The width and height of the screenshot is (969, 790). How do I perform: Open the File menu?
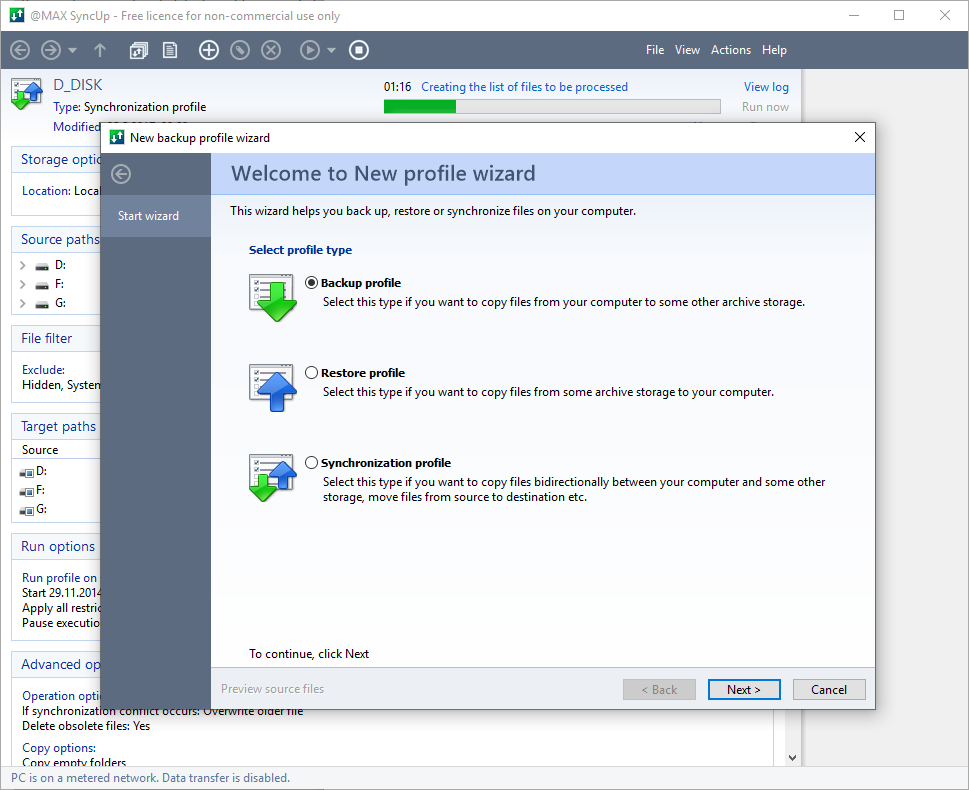[x=655, y=50]
